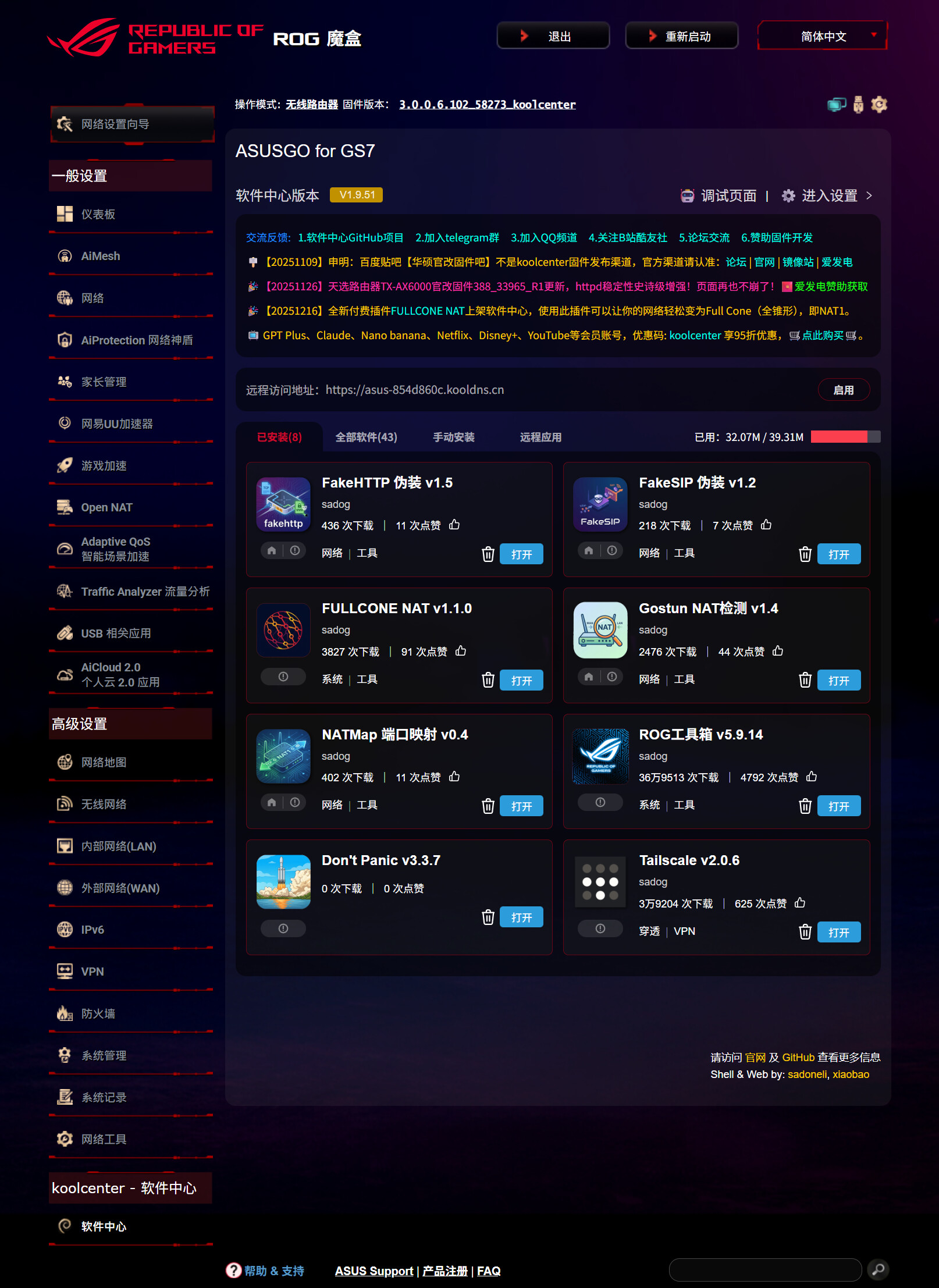Open the FakeHTTP plugin with 打开

click(x=521, y=554)
